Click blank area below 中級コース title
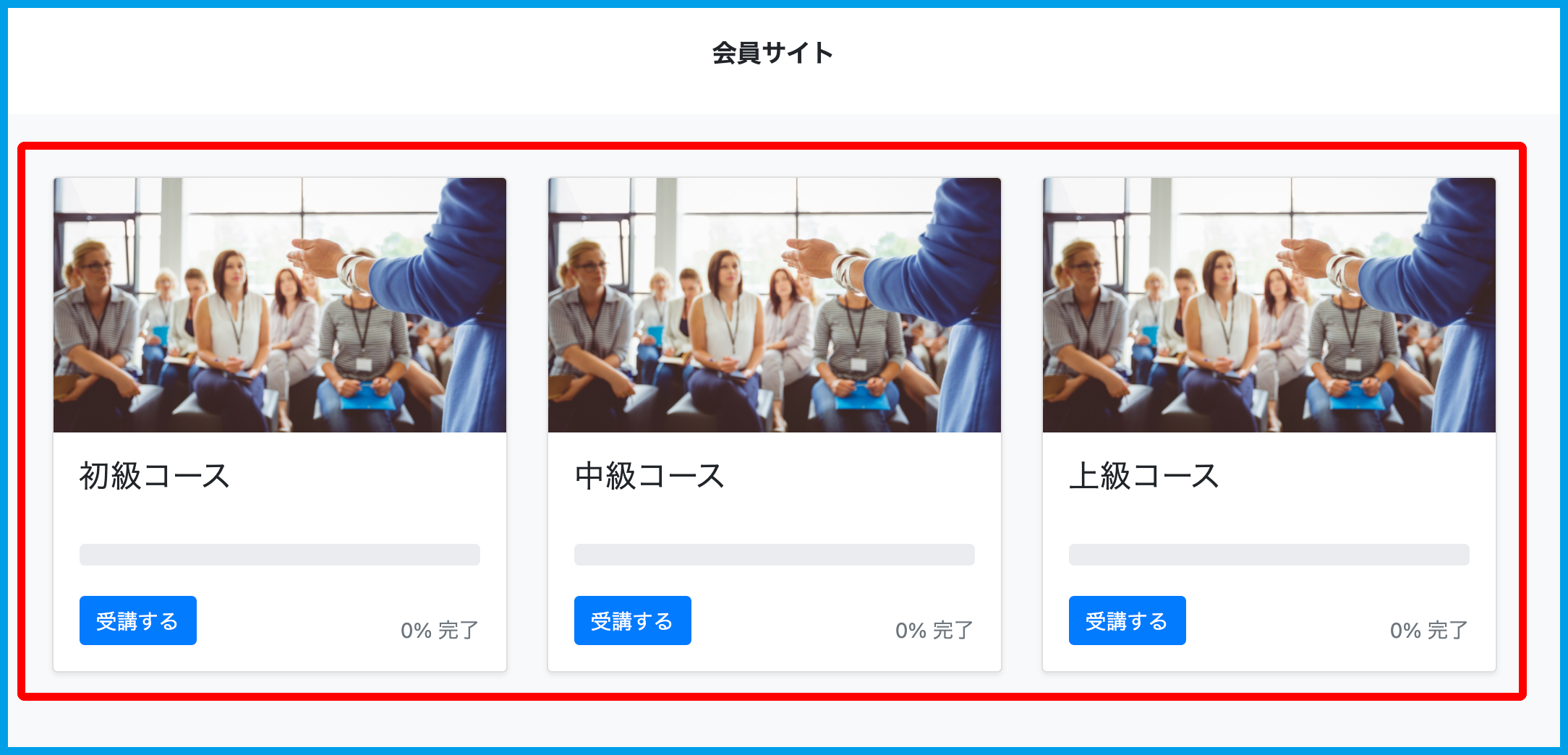Image resolution: width=1568 pixels, height=755 pixels. 775,519
